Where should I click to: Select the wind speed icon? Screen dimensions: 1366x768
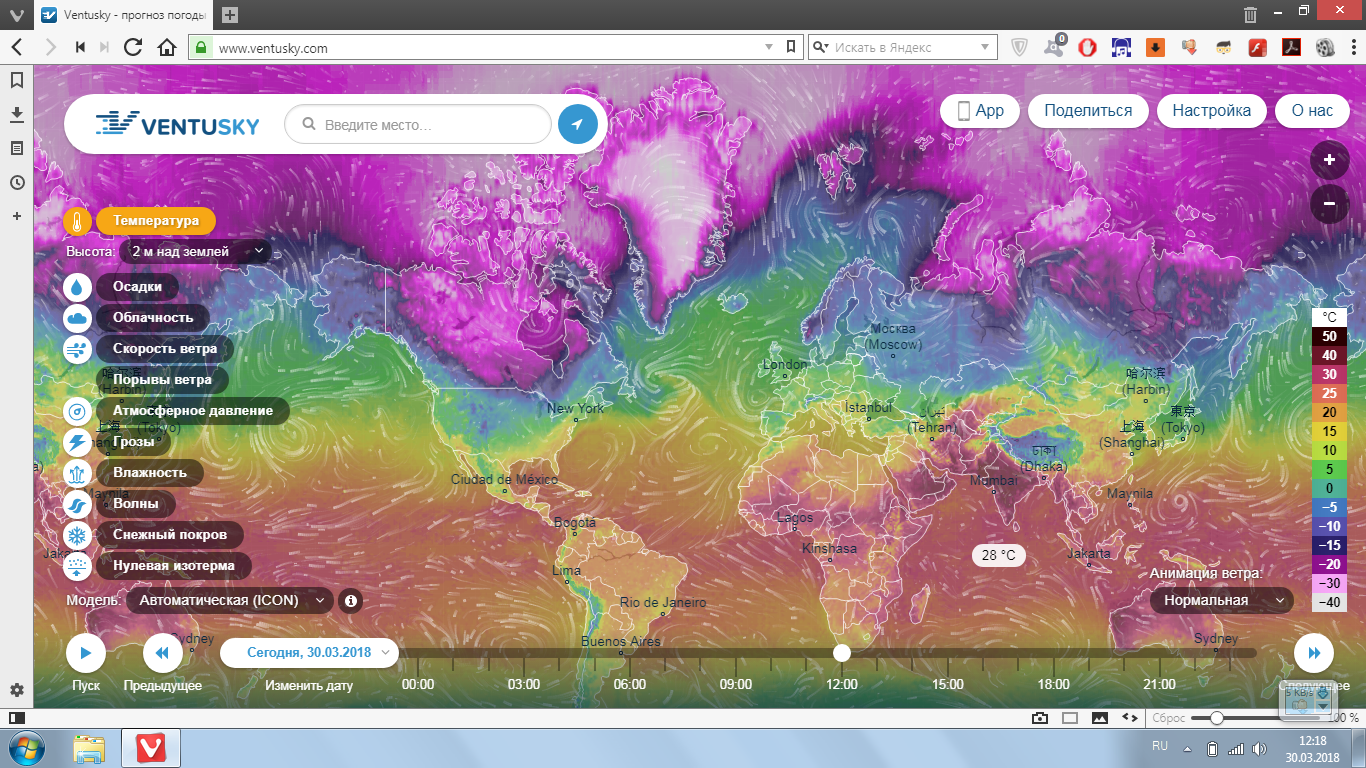[x=78, y=349]
